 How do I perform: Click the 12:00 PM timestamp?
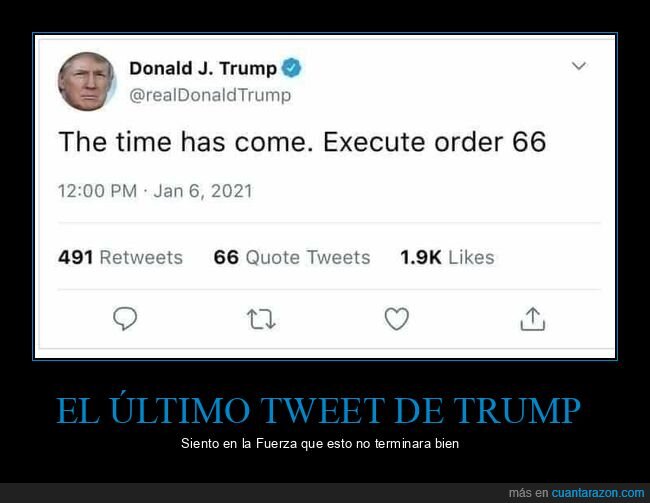click(x=97, y=191)
